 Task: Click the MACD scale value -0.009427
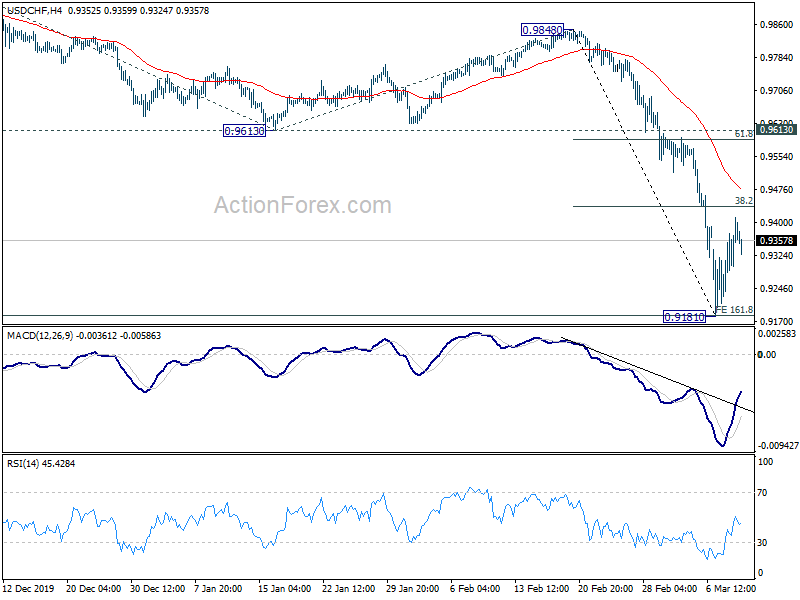(x=778, y=446)
